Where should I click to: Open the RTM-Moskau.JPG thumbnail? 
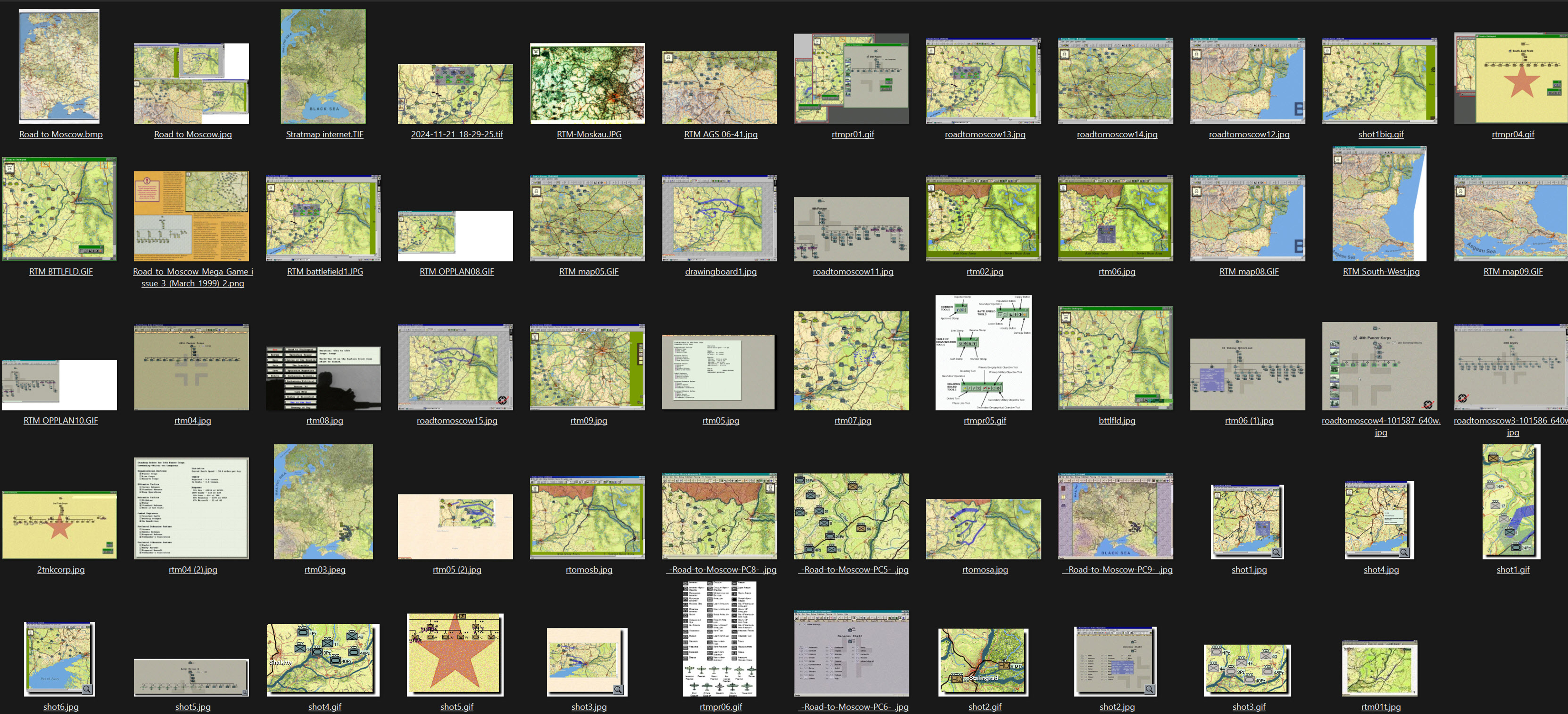coord(587,83)
